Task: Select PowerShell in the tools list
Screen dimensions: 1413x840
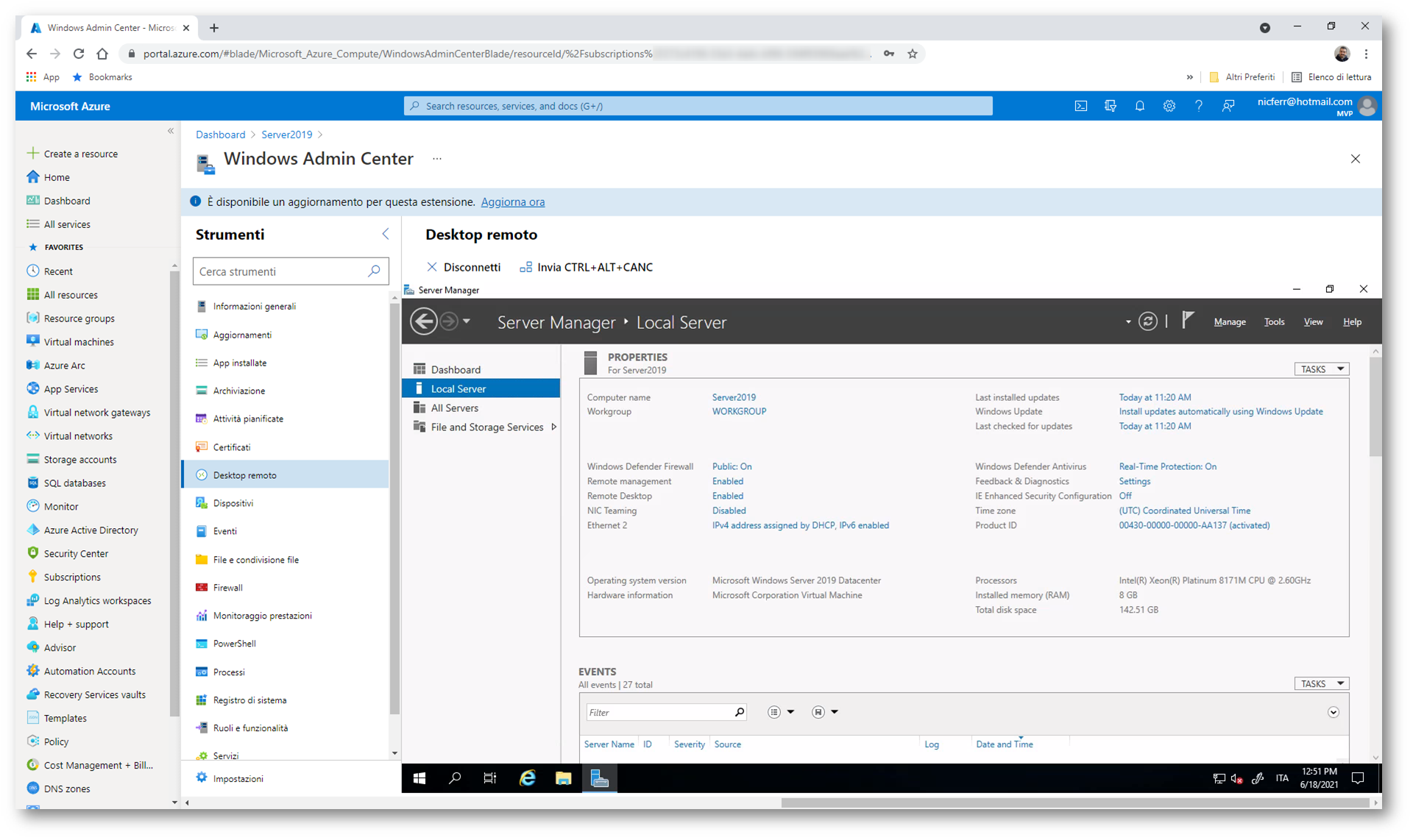Action: pos(234,644)
